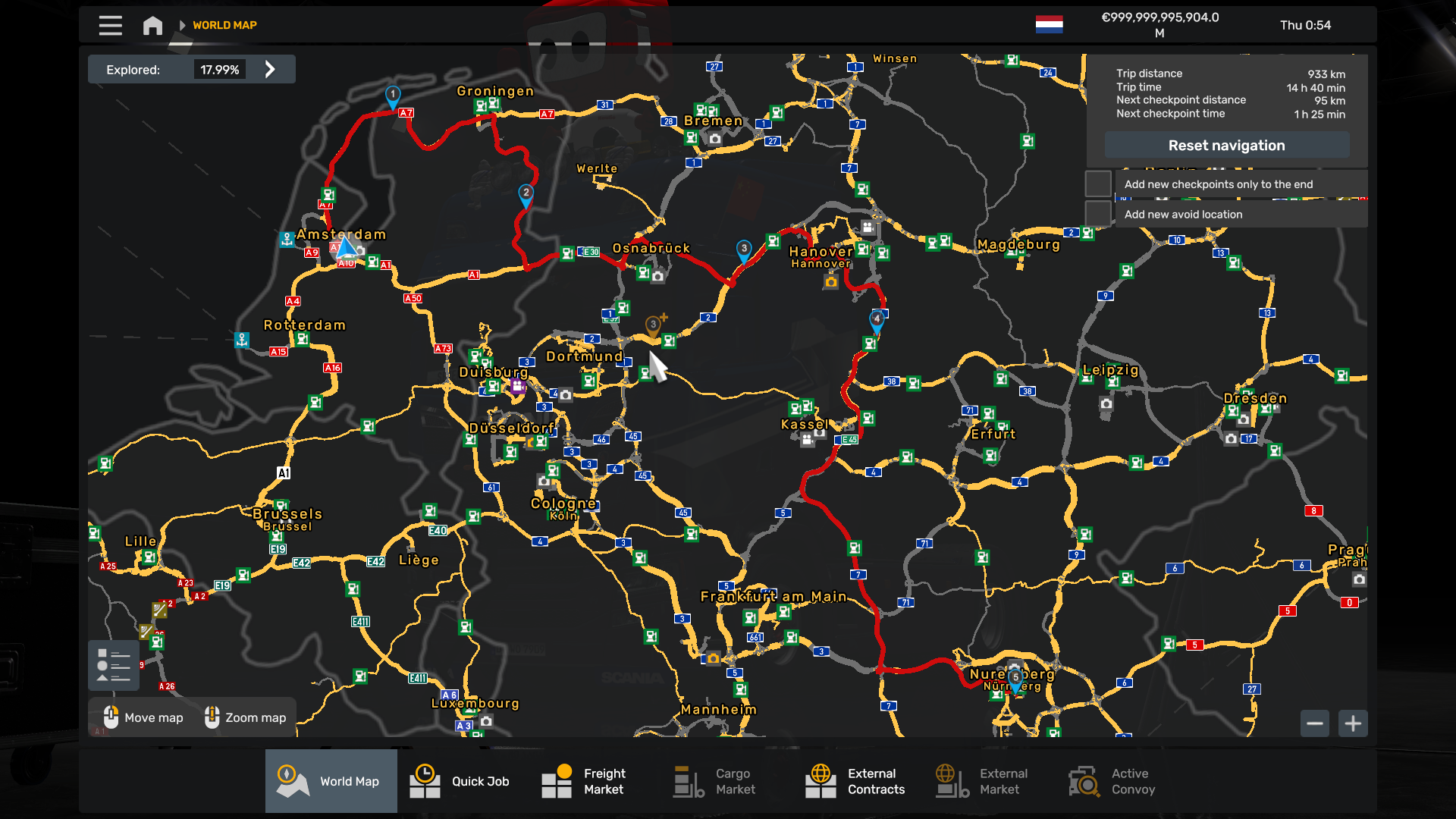
Task: Expand the Explored percentage details arrow
Action: [x=270, y=70]
